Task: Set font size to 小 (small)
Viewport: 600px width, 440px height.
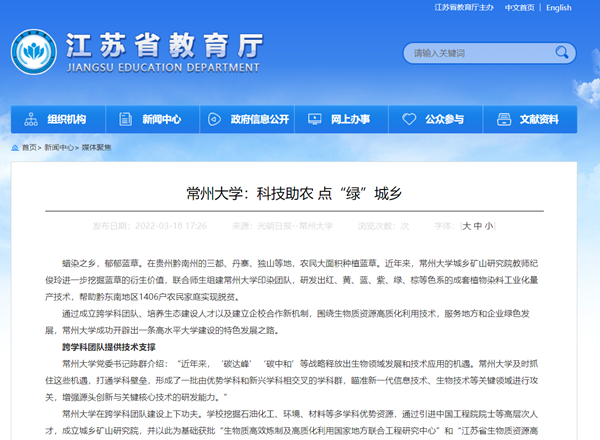Action: tap(489, 226)
